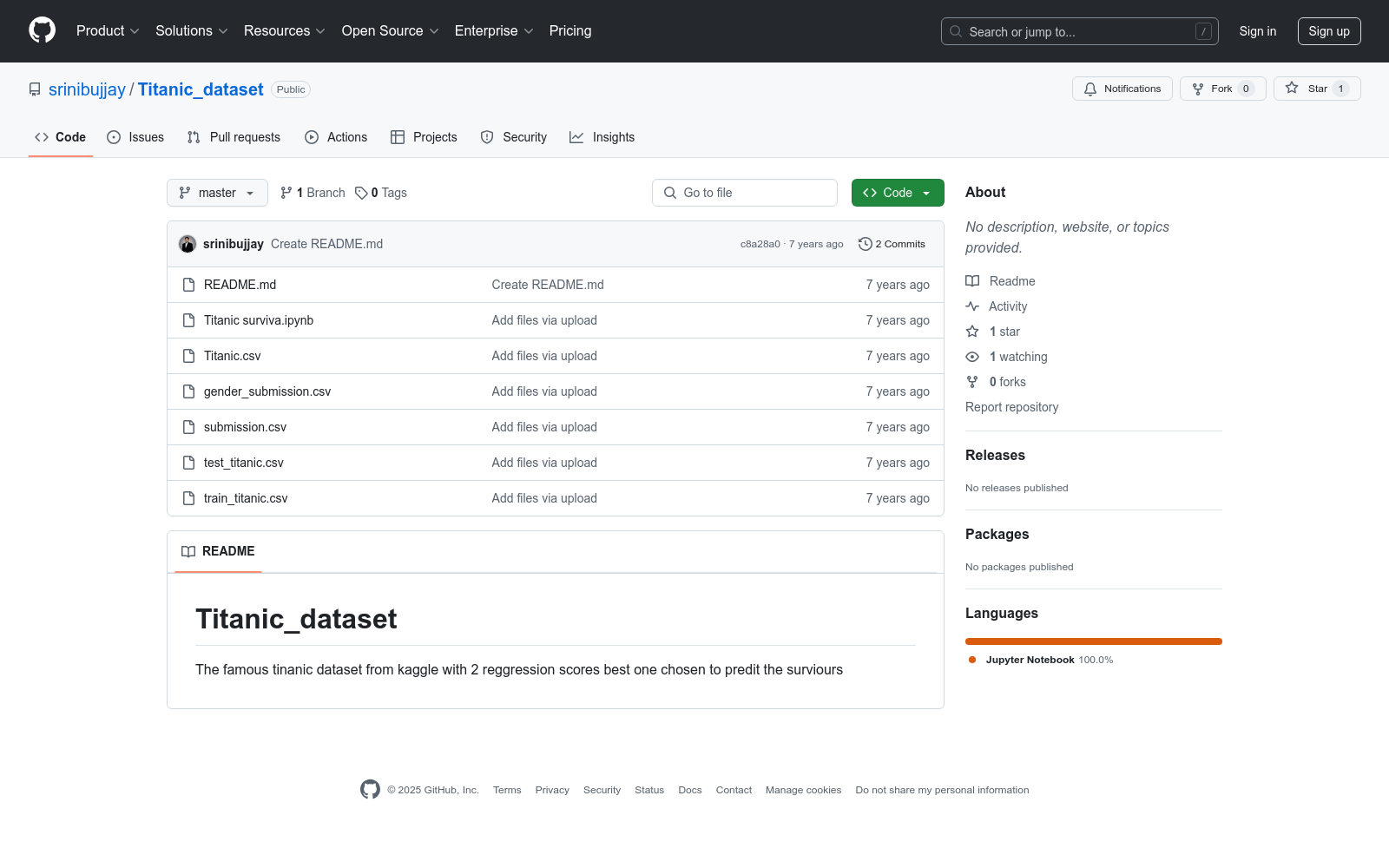This screenshot has width=1389, height=868.
Task: Click the book icon beside README heading
Action: click(x=188, y=551)
